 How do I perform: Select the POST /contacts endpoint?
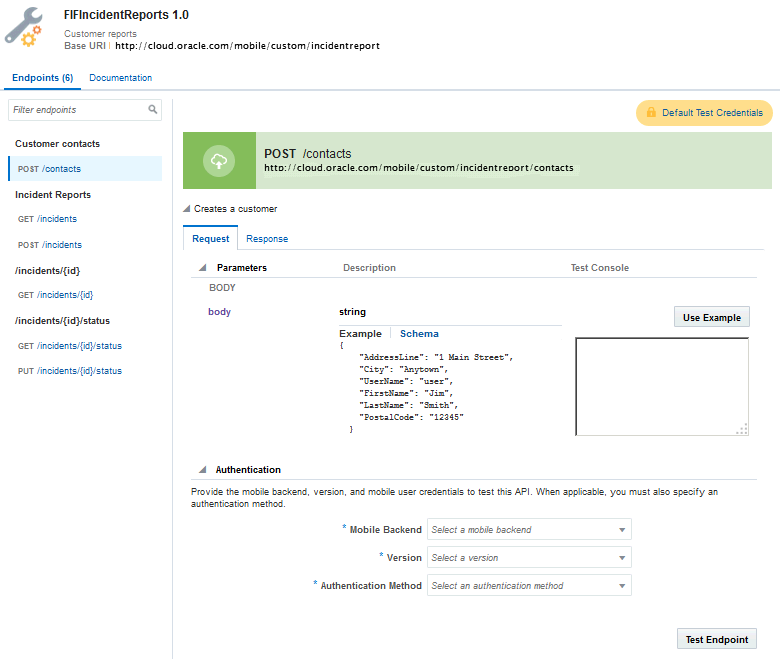pyautogui.click(x=85, y=169)
